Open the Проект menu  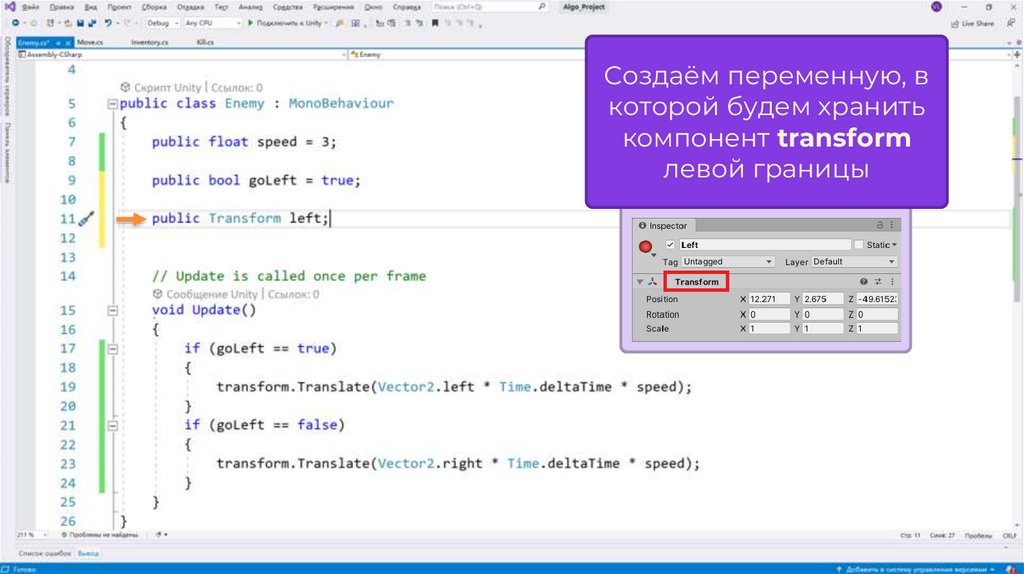(x=120, y=7)
